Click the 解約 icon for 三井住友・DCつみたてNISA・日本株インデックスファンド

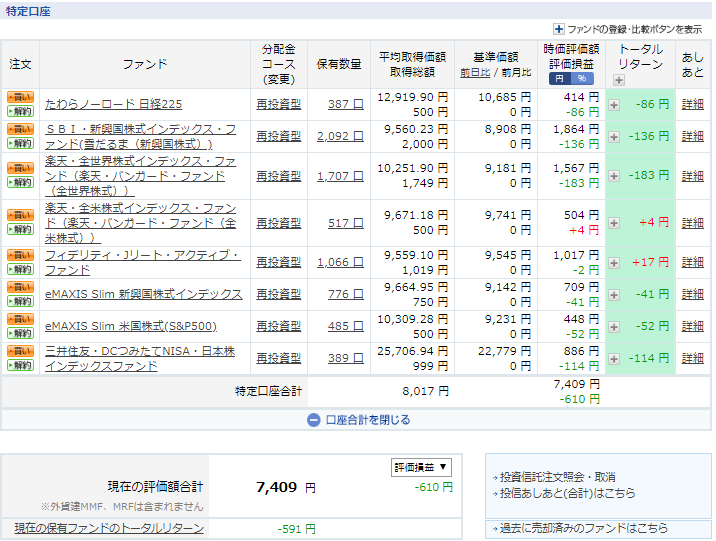[x=20, y=365]
